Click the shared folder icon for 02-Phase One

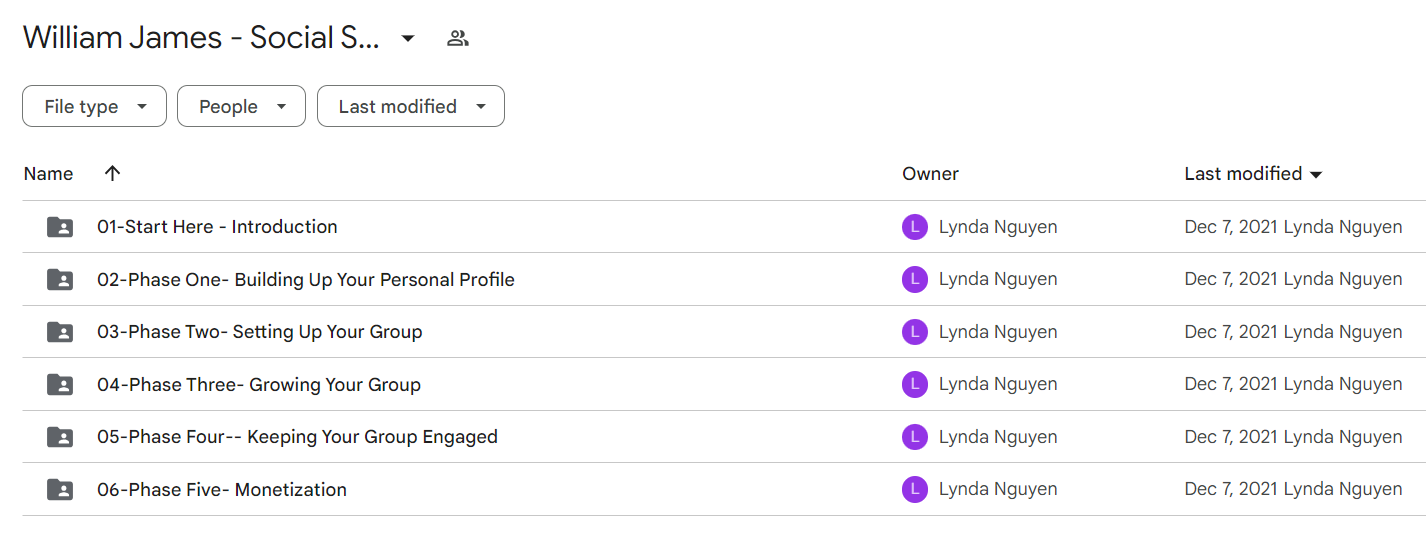(x=60, y=280)
